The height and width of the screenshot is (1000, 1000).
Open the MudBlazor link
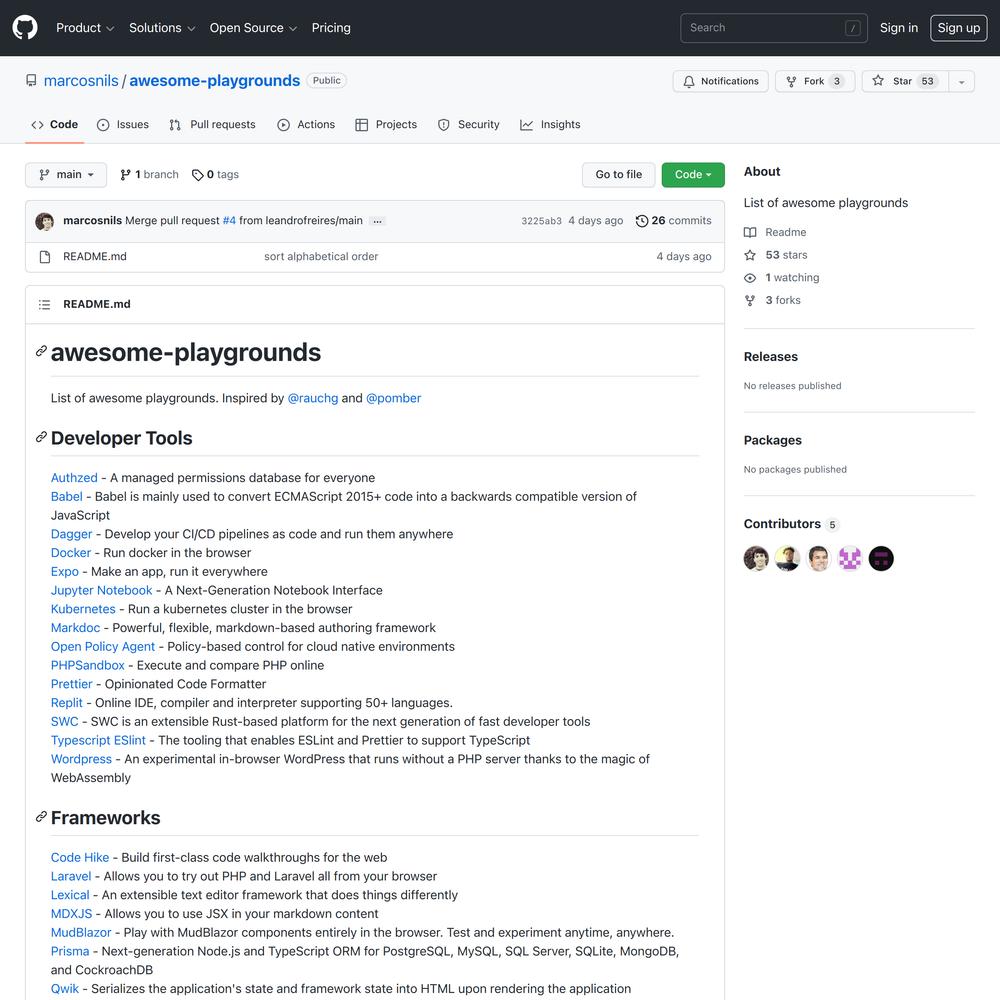click(x=81, y=932)
